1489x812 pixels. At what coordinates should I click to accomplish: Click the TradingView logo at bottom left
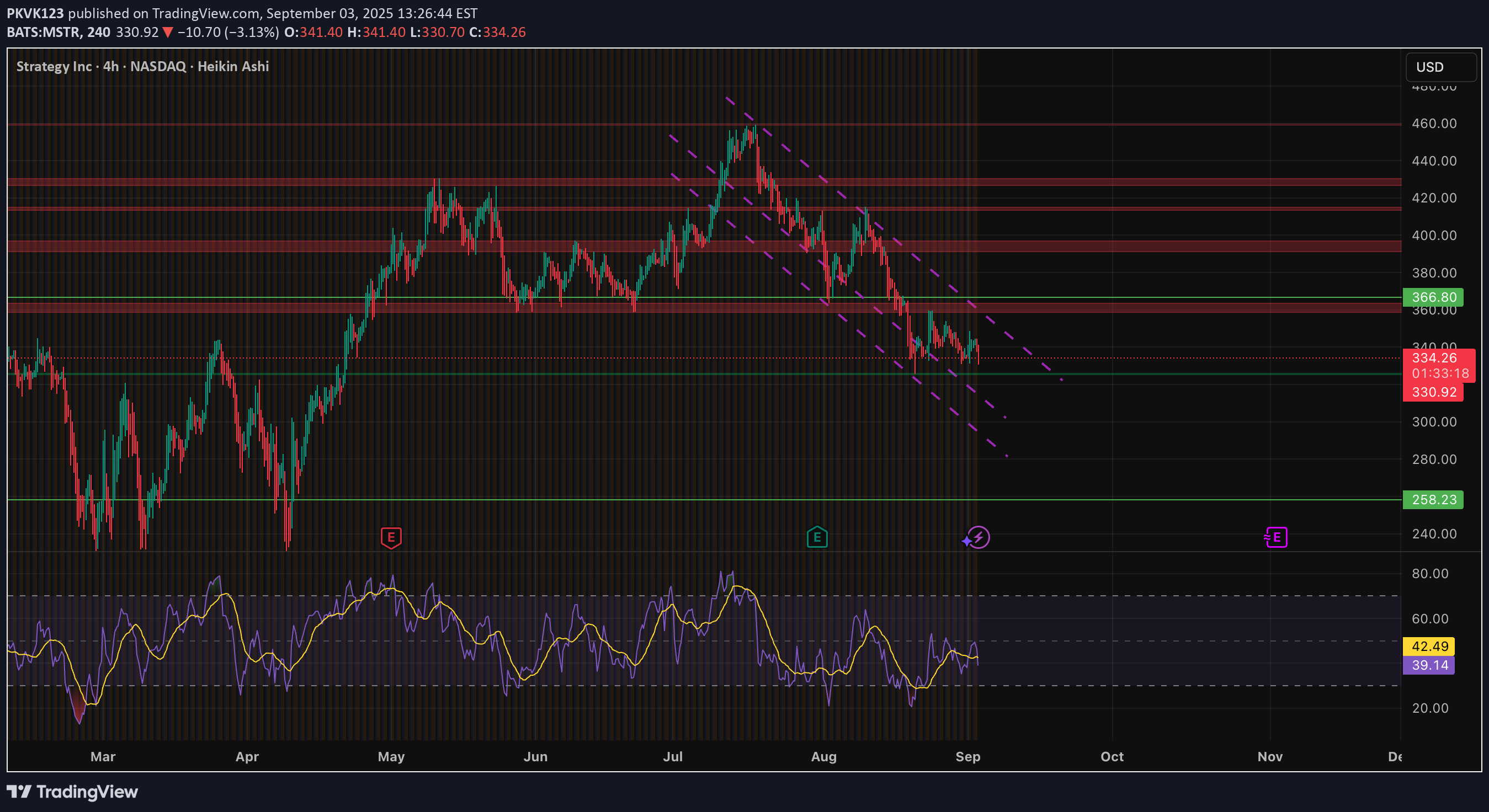tap(72, 791)
